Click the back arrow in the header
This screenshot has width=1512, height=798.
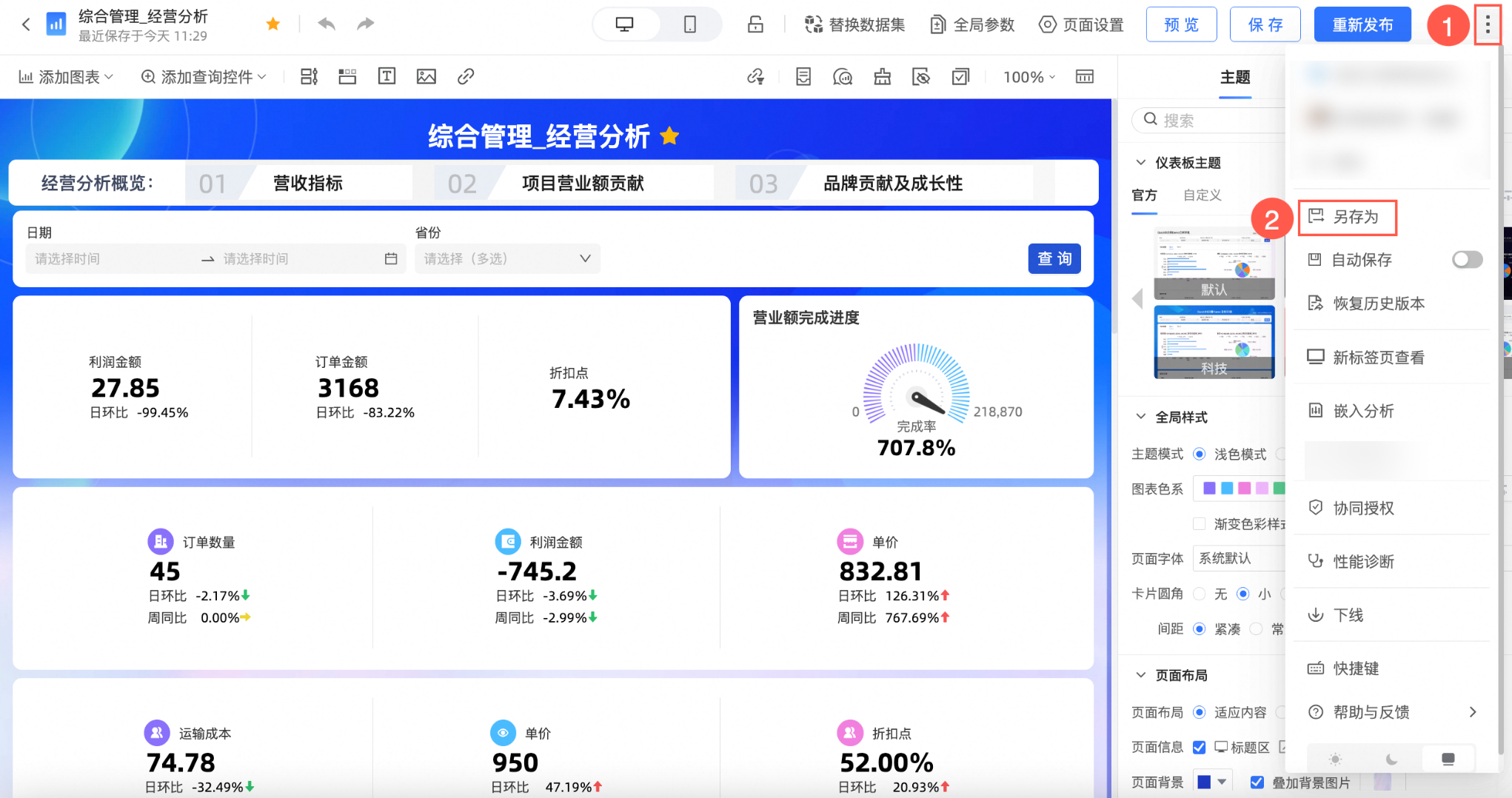(x=26, y=24)
